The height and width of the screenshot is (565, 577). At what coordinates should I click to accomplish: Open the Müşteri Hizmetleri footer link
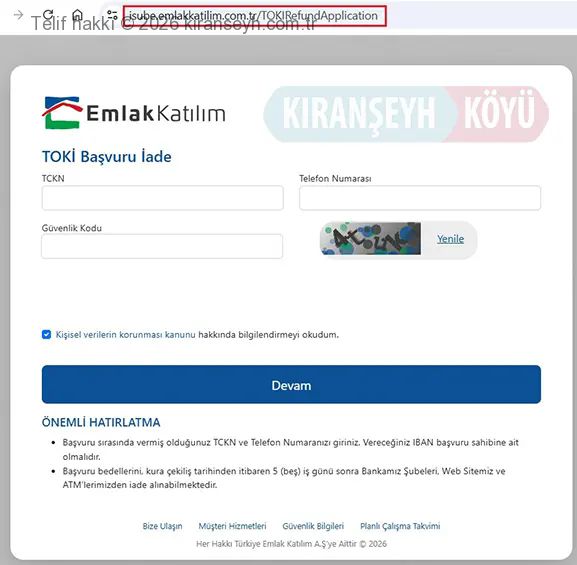pyautogui.click(x=232, y=526)
